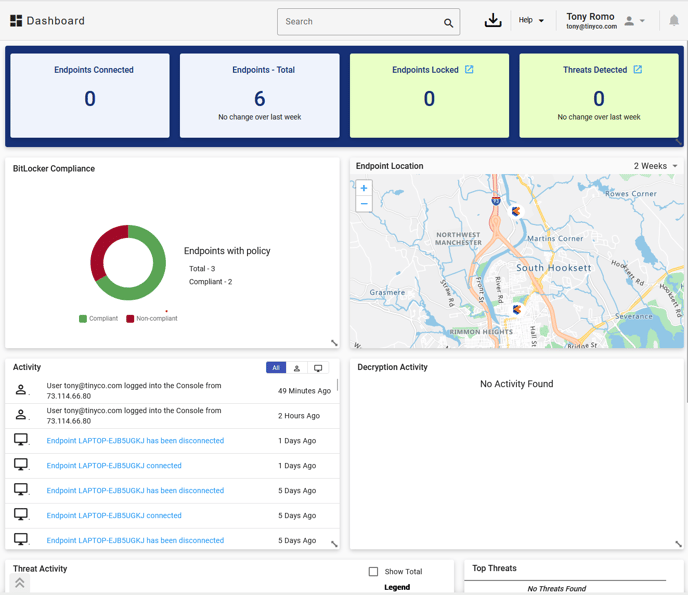Enable the Show Total checkbox

click(373, 572)
